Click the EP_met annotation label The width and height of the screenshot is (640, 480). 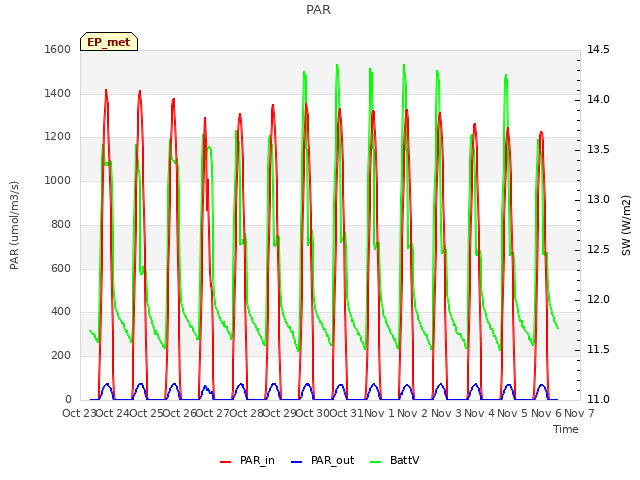[109, 42]
